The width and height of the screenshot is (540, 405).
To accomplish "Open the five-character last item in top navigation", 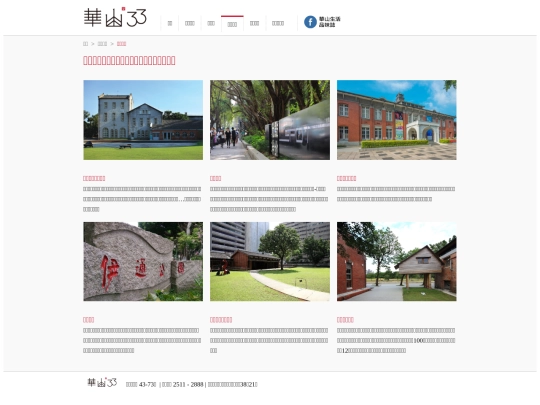I will (278, 23).
